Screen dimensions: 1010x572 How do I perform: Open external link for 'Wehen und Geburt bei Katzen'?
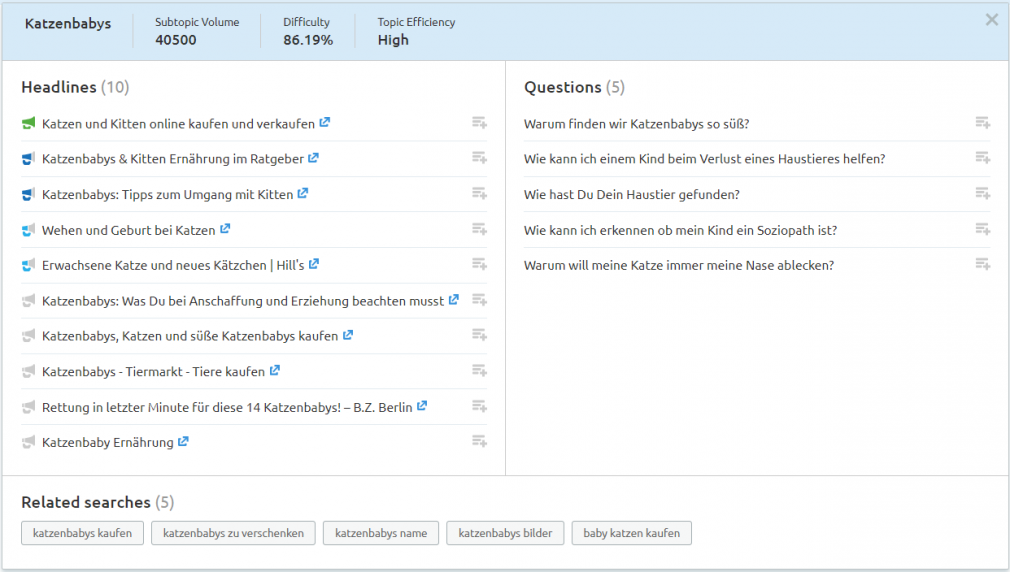(x=225, y=228)
